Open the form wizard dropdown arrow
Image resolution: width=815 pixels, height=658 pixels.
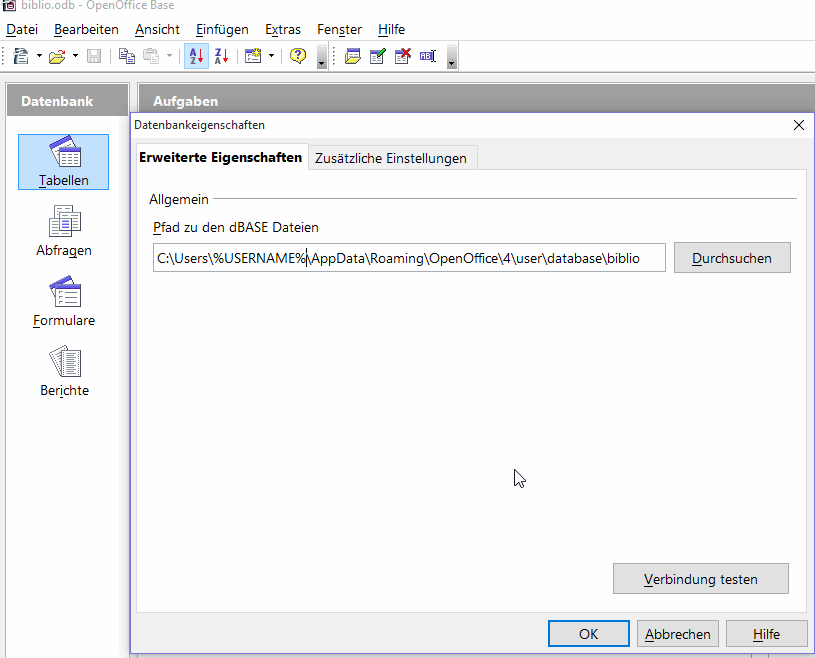(272, 56)
